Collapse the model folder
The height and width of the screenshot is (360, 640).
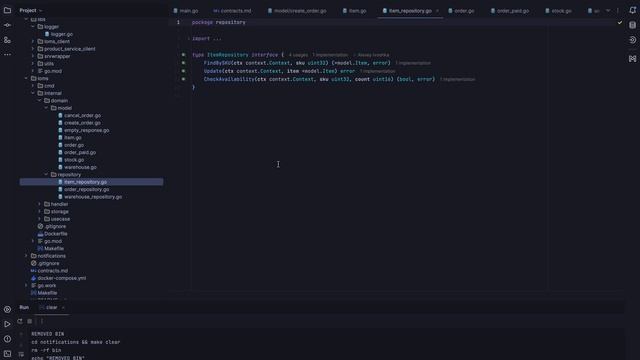pos(46,108)
